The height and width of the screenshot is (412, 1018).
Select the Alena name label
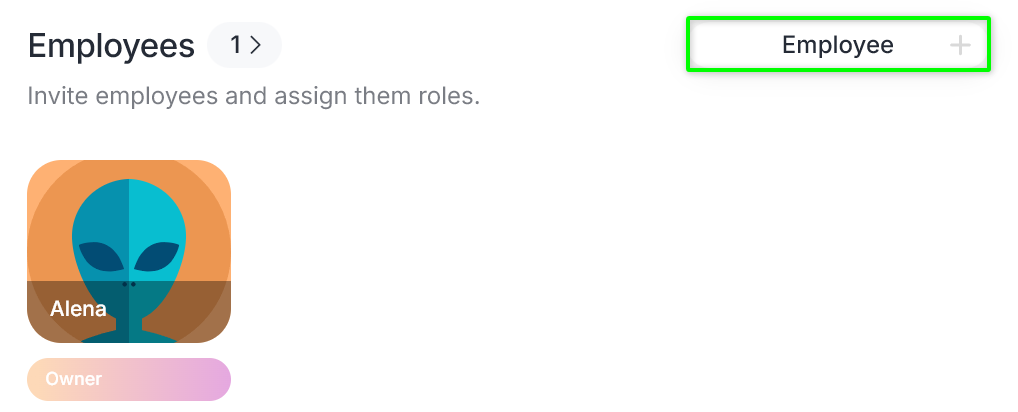(78, 309)
